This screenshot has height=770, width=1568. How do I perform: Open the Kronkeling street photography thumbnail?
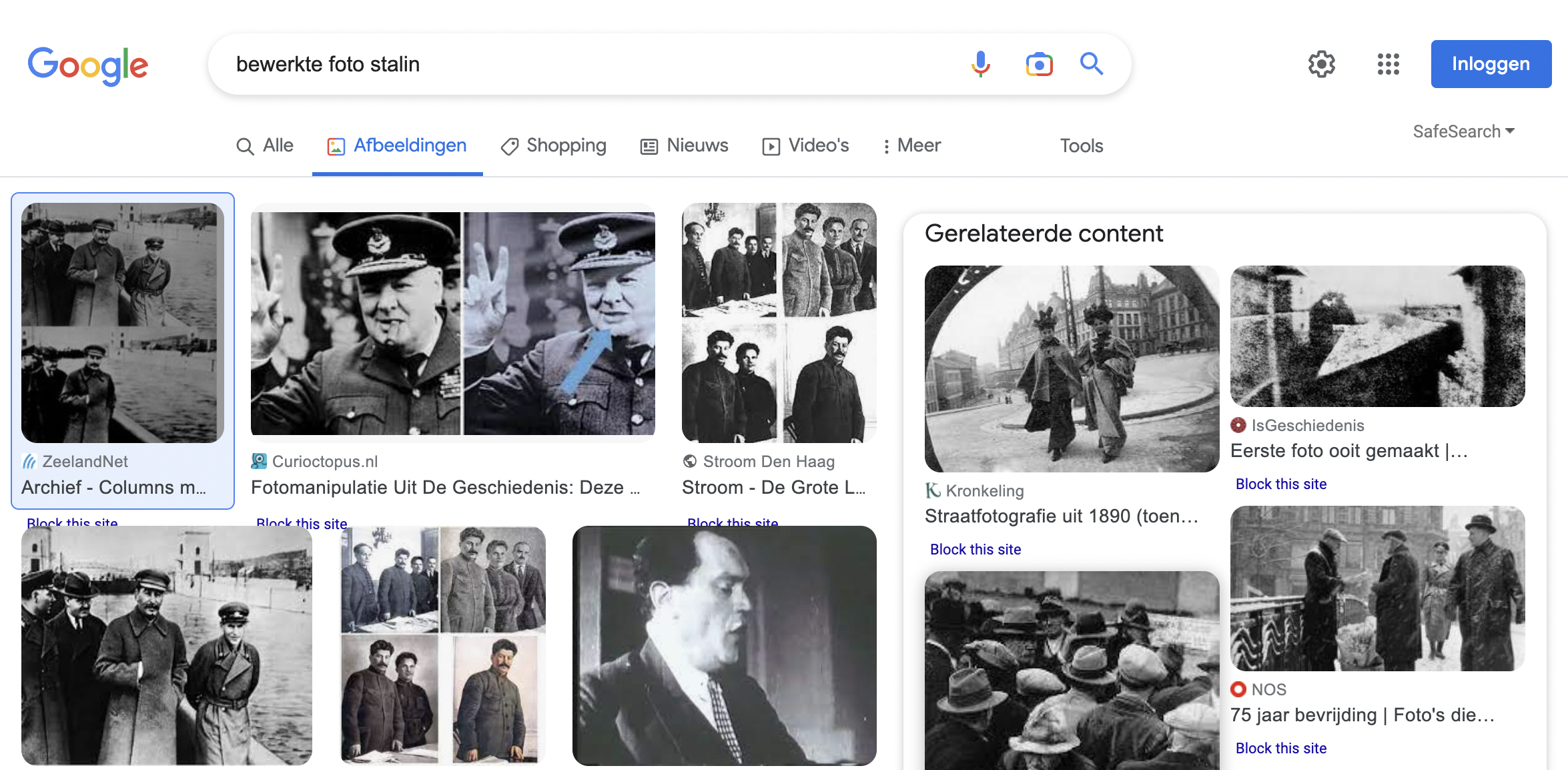tap(1072, 369)
